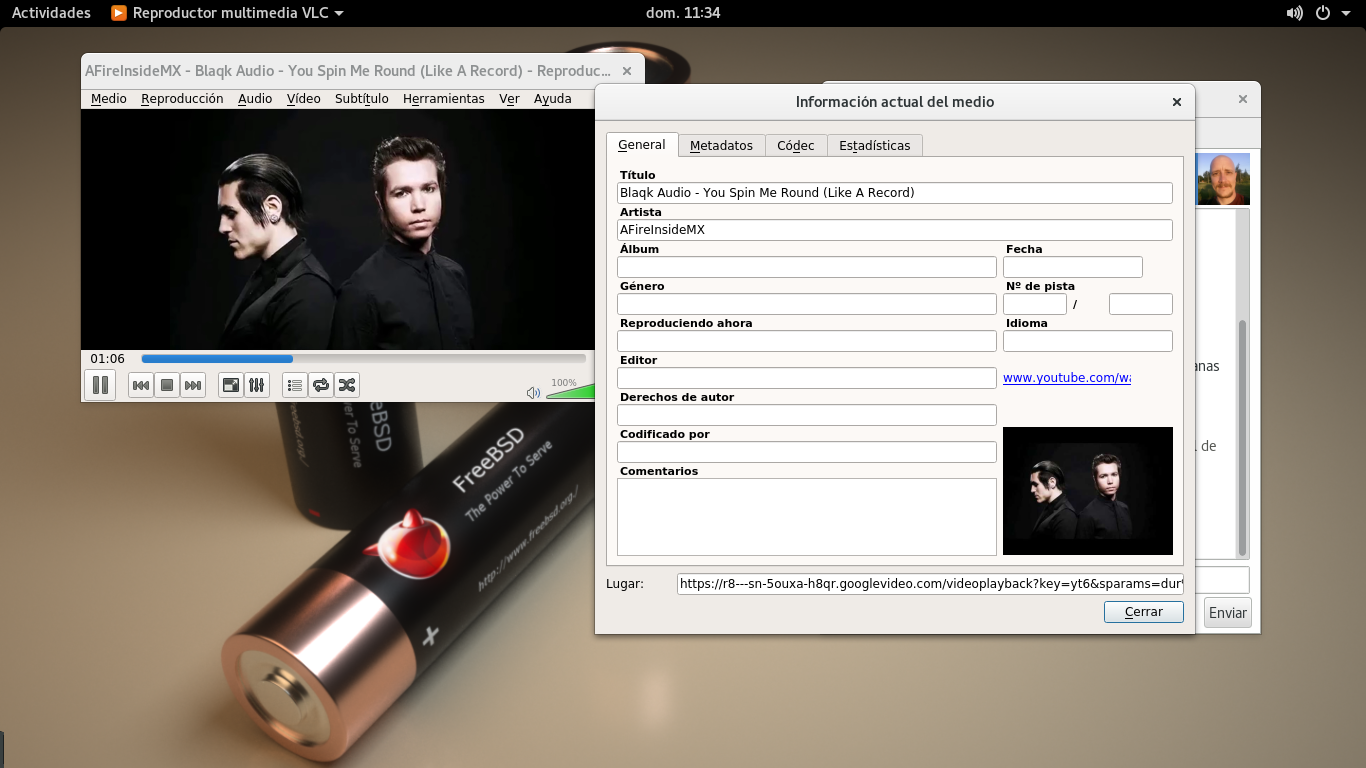The width and height of the screenshot is (1366, 768).
Task: Toggle shuffle random playback icon
Action: 347,385
